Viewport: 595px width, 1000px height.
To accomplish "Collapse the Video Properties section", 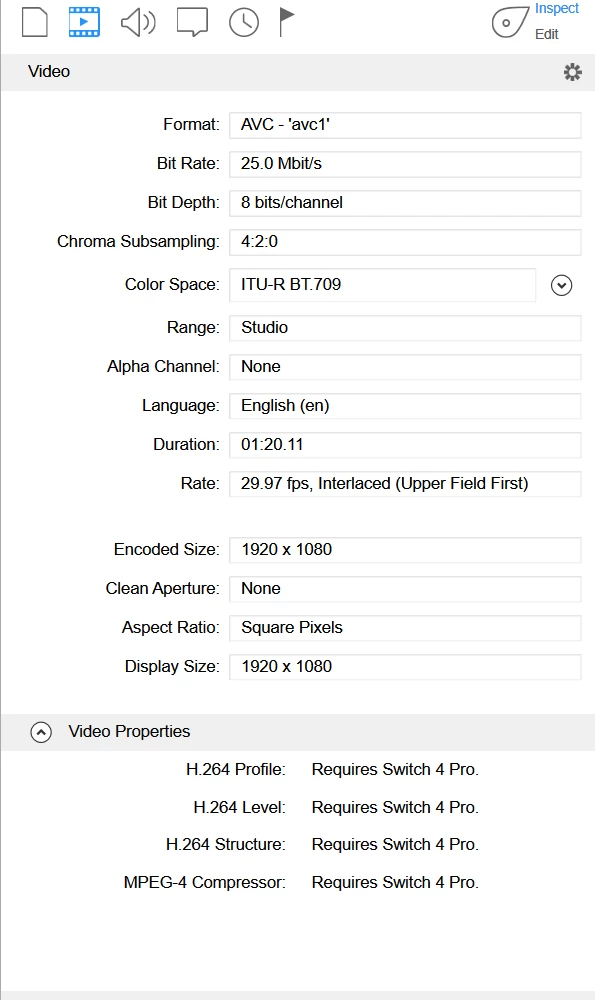I will pyautogui.click(x=41, y=732).
